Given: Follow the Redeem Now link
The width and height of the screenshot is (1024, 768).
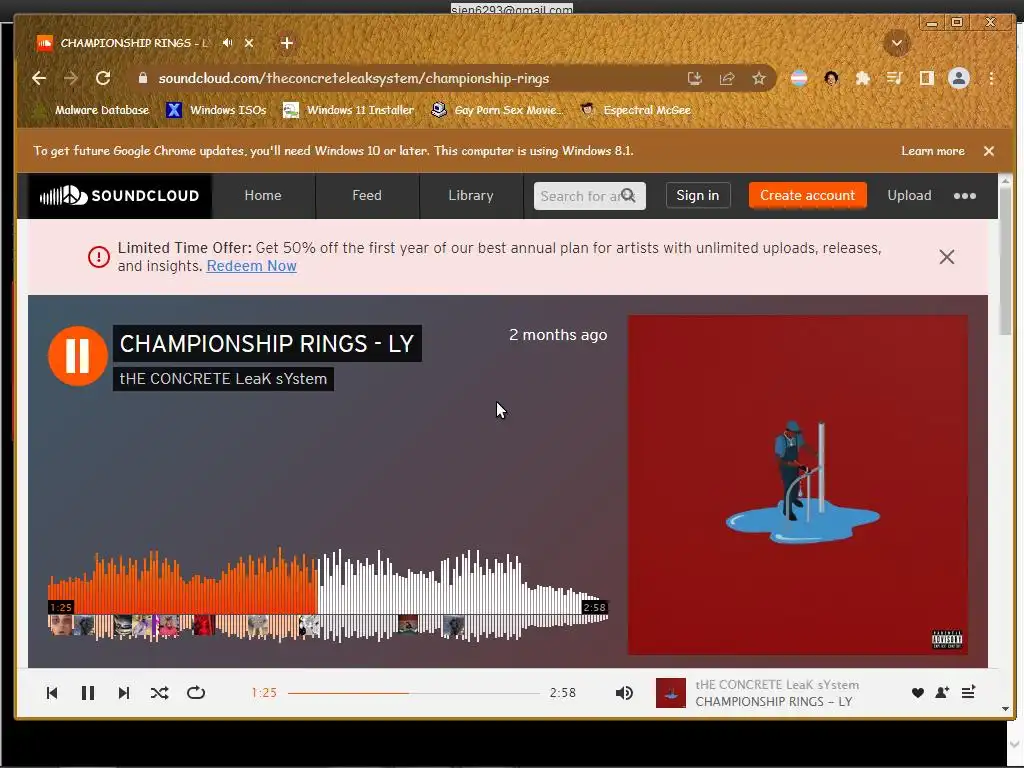Looking at the screenshot, I should (x=251, y=266).
